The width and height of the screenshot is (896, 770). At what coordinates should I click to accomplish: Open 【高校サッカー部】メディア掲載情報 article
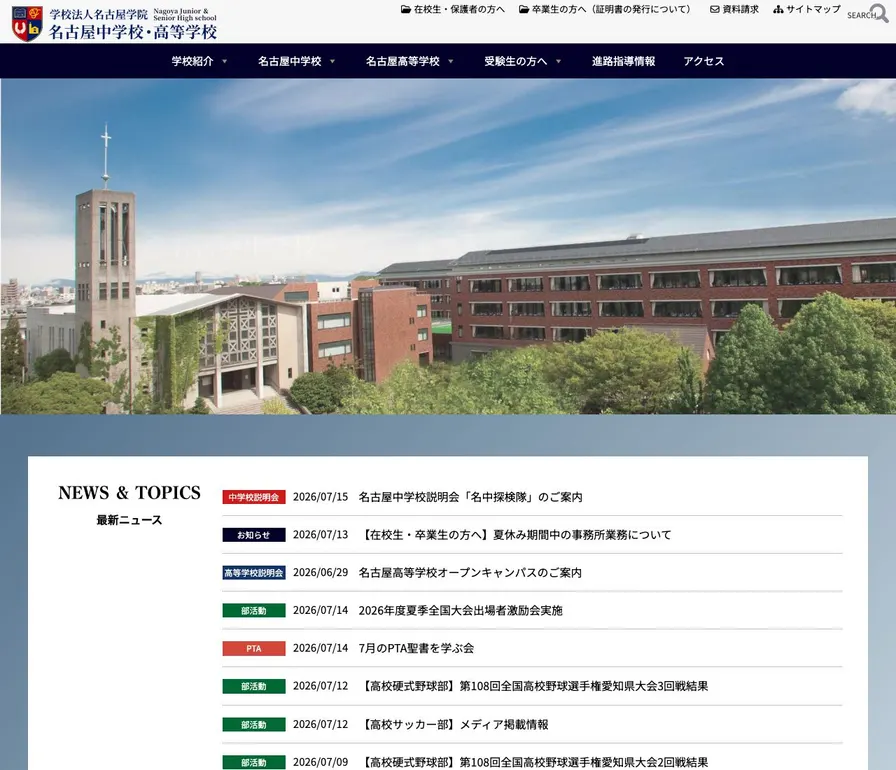454,724
